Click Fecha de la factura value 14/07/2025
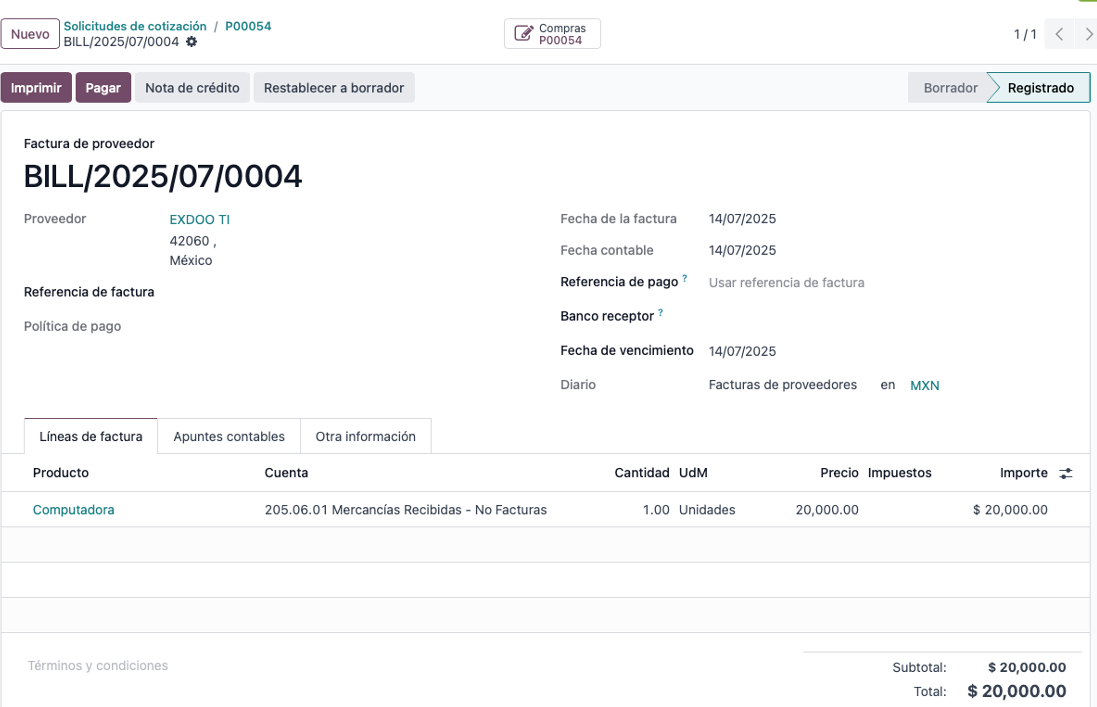 (x=742, y=219)
